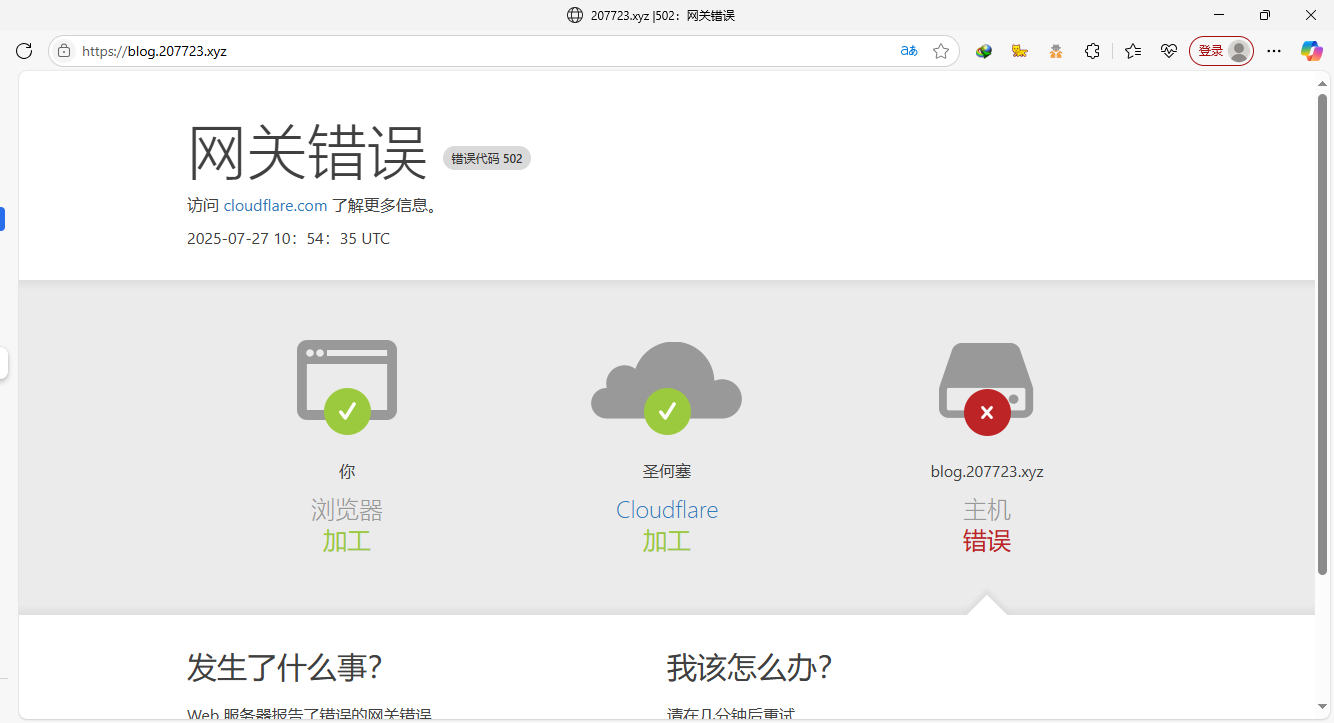Open the Settings and more ellipsis menu
1334x723 pixels.
[x=1274, y=51]
